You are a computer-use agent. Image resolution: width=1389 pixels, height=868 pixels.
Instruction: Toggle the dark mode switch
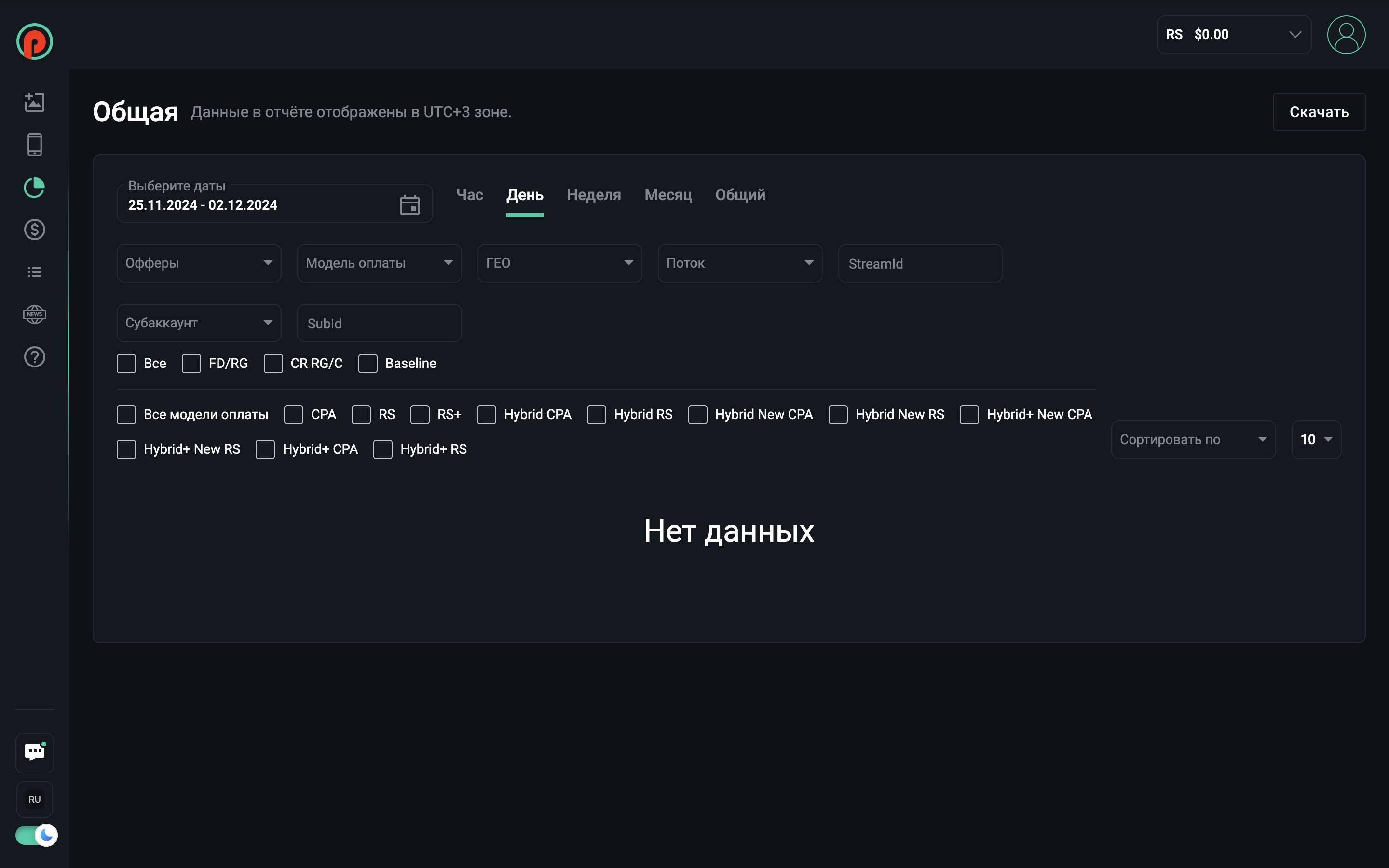36,835
